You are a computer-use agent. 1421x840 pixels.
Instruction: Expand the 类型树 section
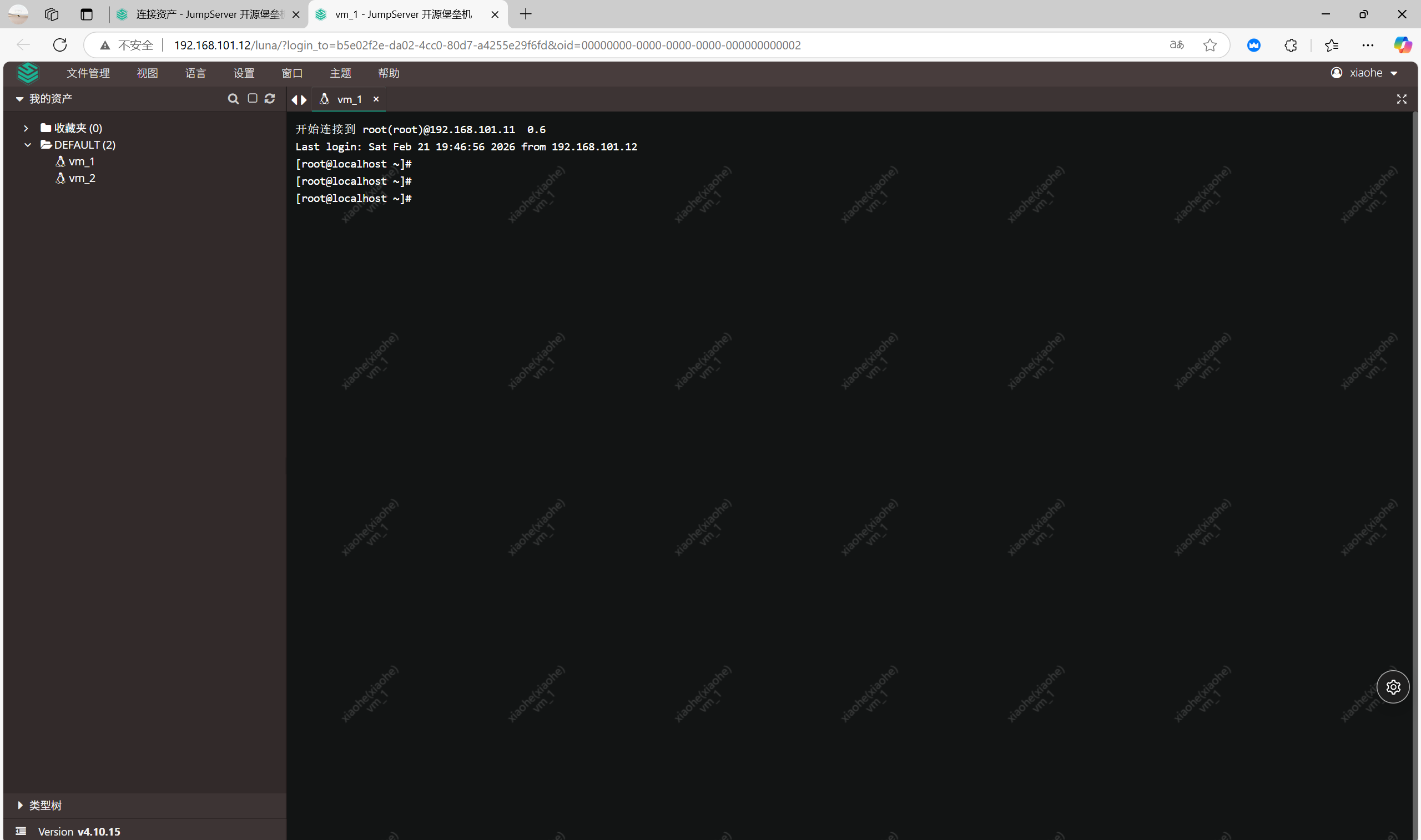tap(21, 805)
